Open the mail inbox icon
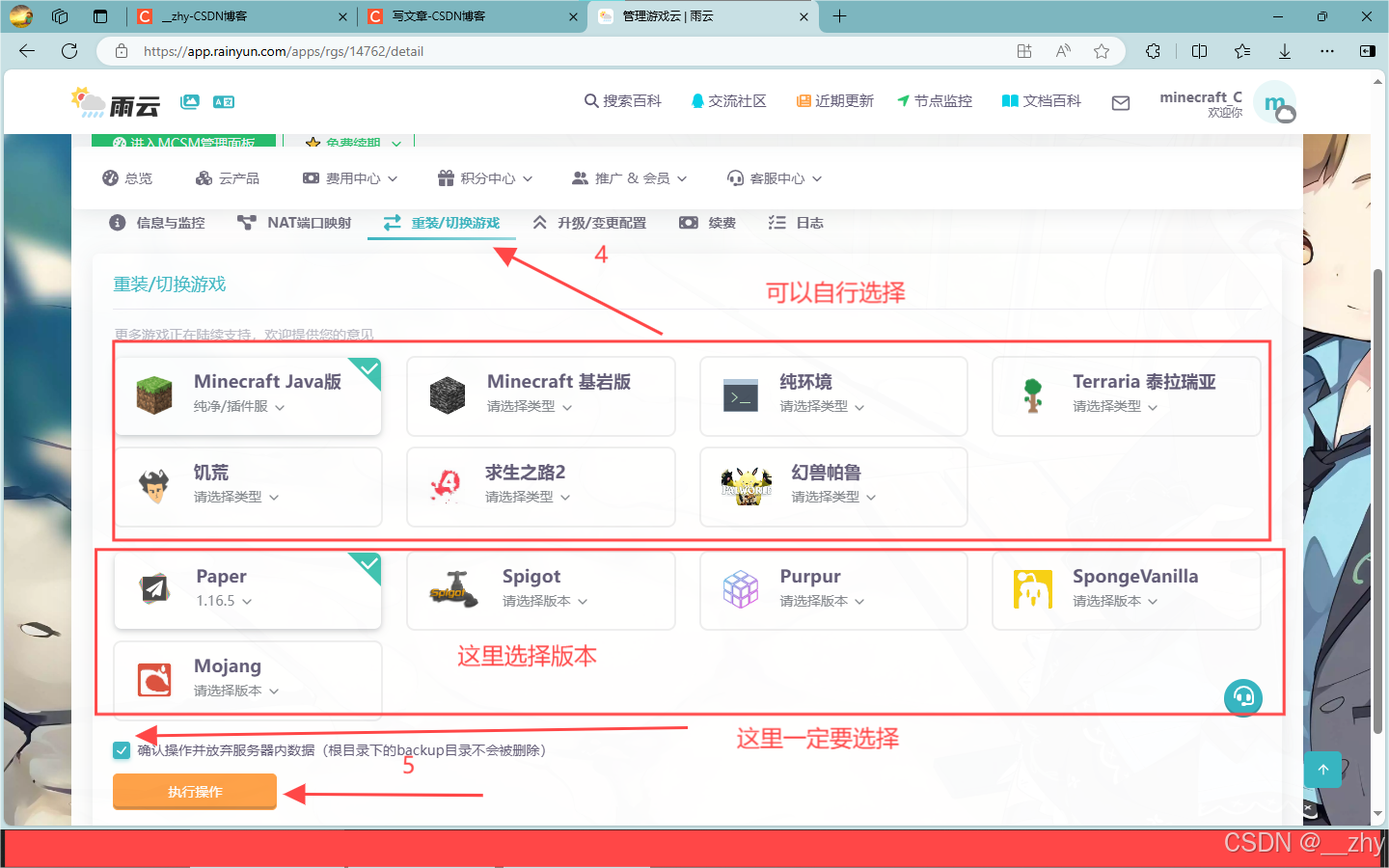Image resolution: width=1389 pixels, height=868 pixels. (1121, 102)
